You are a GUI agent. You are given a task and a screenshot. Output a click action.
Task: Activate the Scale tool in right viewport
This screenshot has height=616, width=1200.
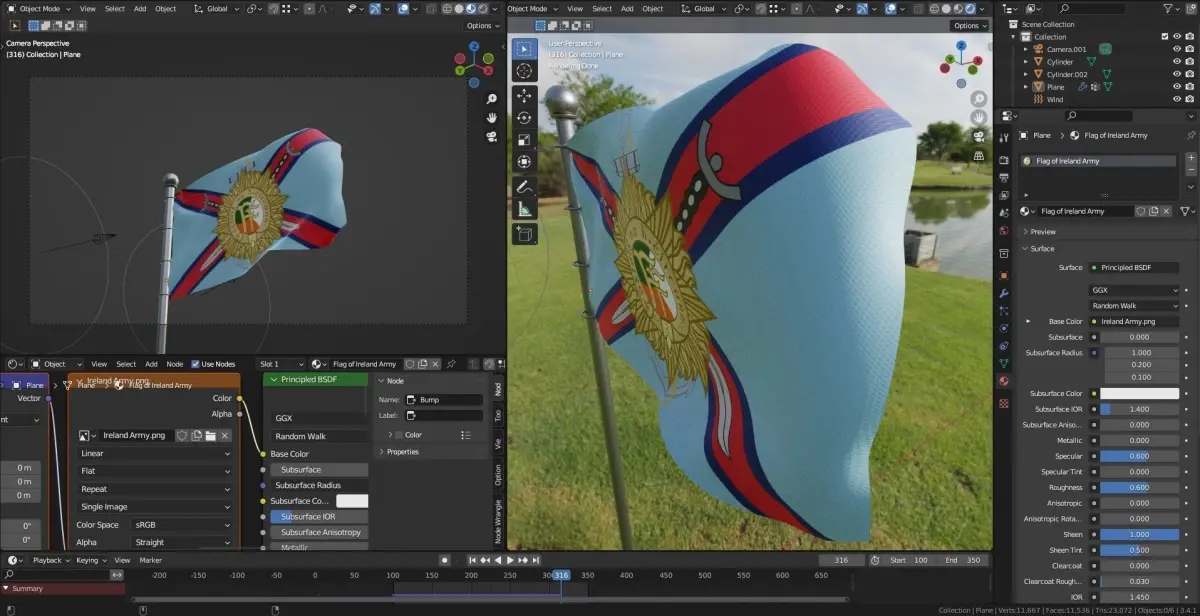(x=525, y=140)
